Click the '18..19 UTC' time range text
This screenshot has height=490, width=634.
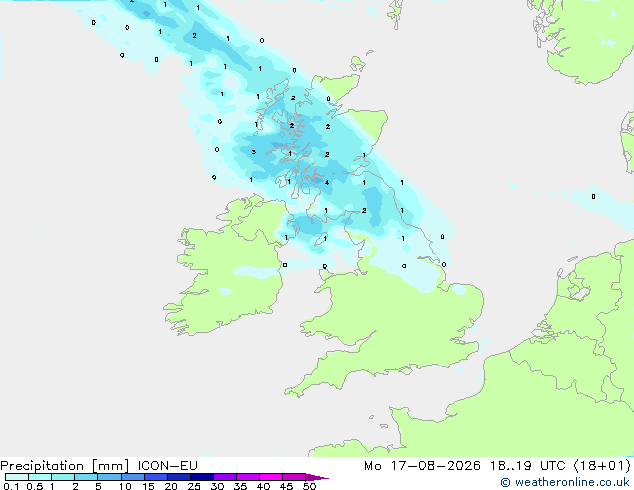tap(527, 466)
